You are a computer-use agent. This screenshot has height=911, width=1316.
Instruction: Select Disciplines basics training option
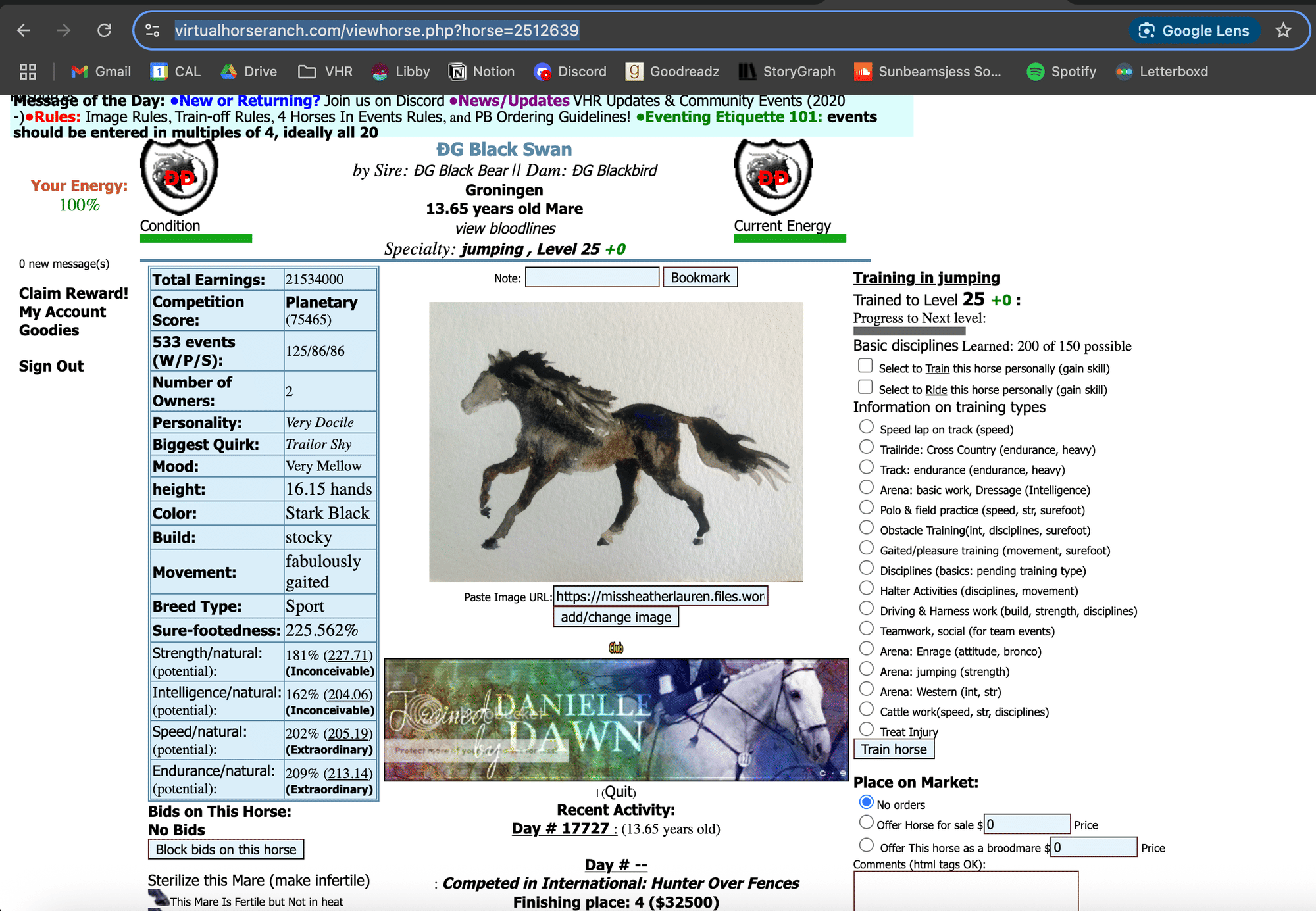(867, 568)
